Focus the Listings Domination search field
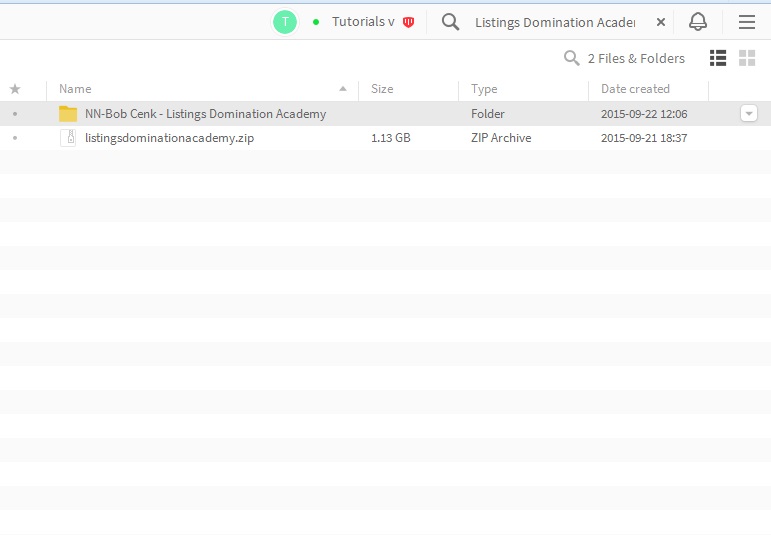The image size is (771, 535). tap(555, 23)
